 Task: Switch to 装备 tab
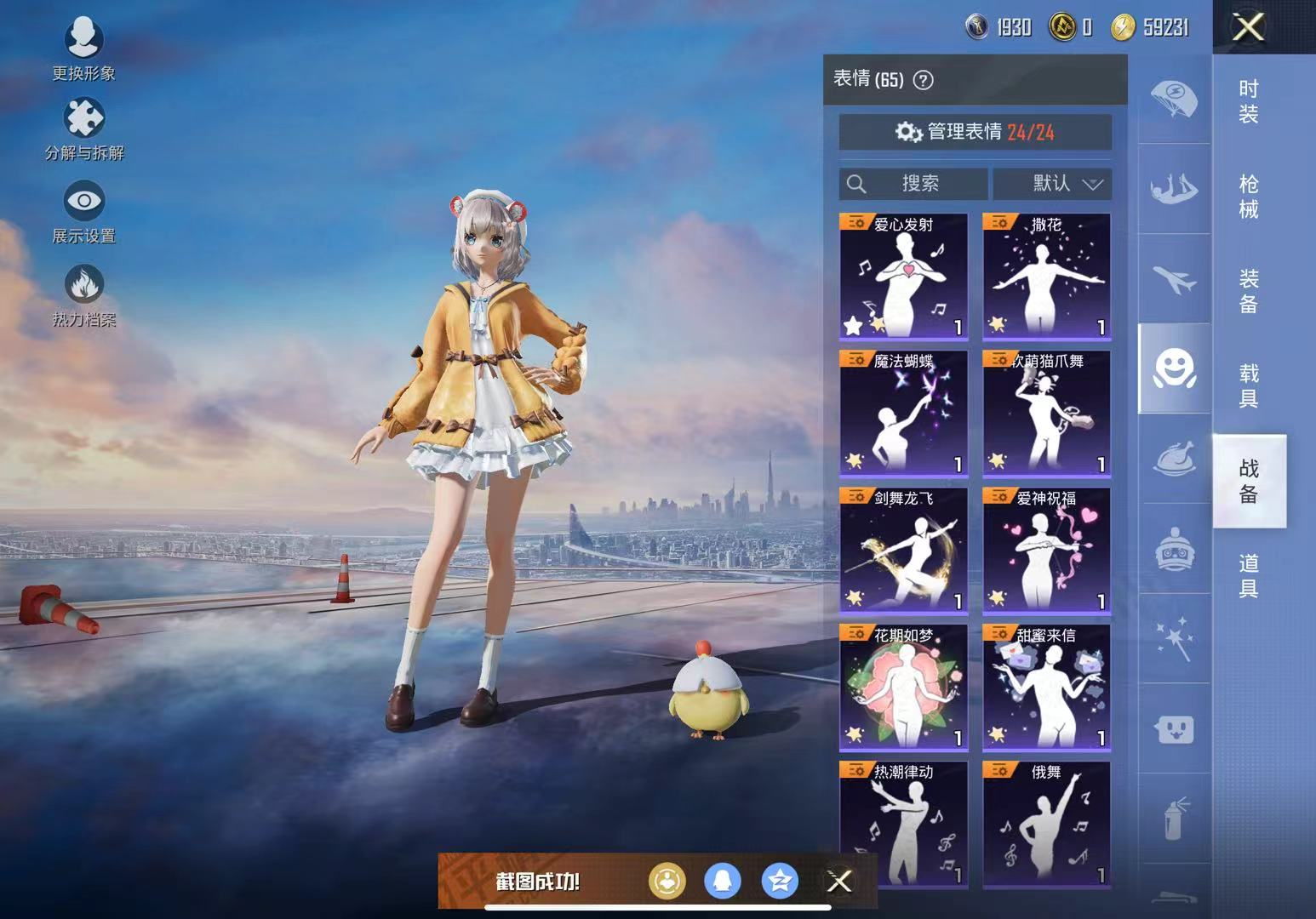[x=1249, y=291]
